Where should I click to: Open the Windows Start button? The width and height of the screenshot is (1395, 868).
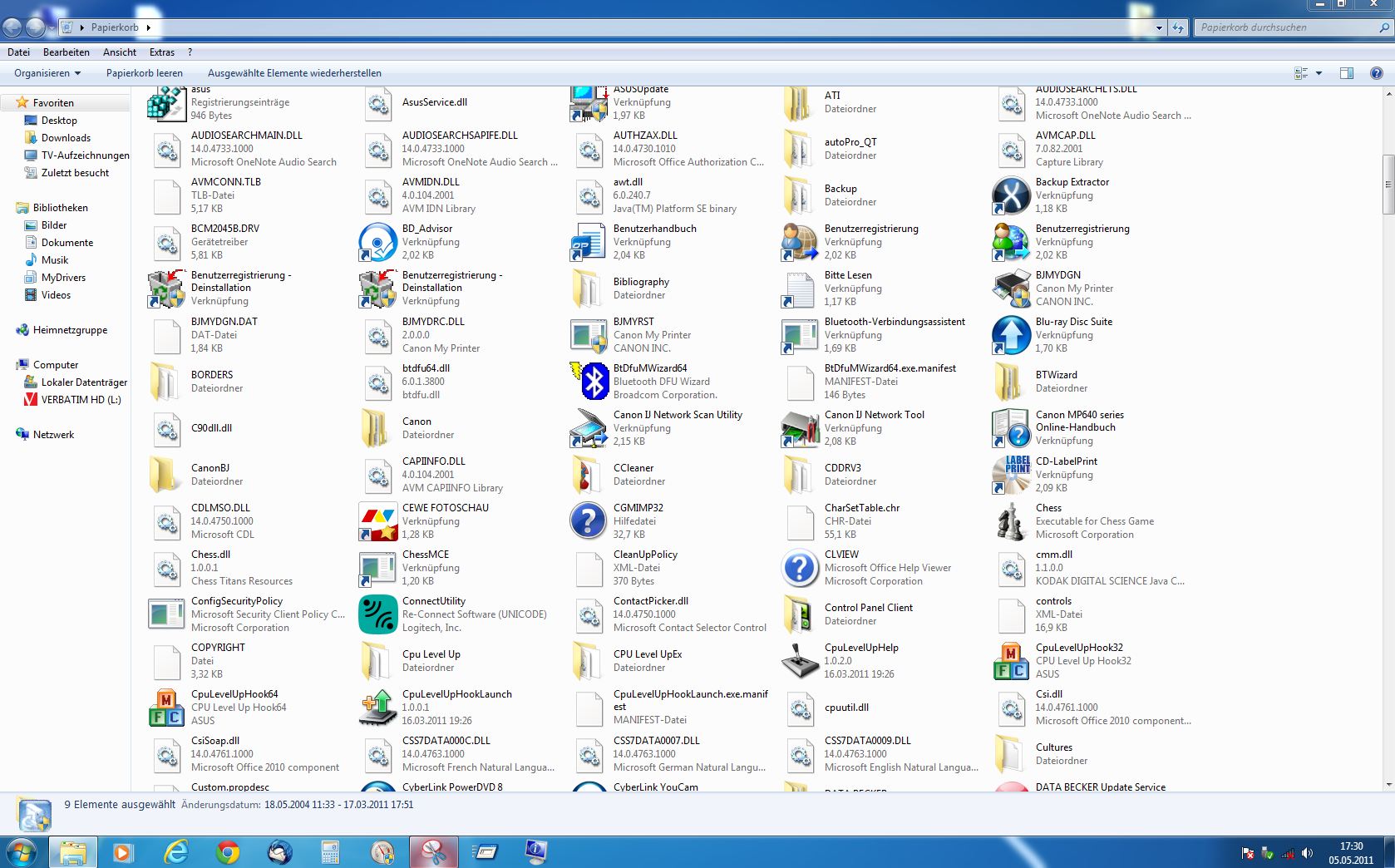click(22, 852)
